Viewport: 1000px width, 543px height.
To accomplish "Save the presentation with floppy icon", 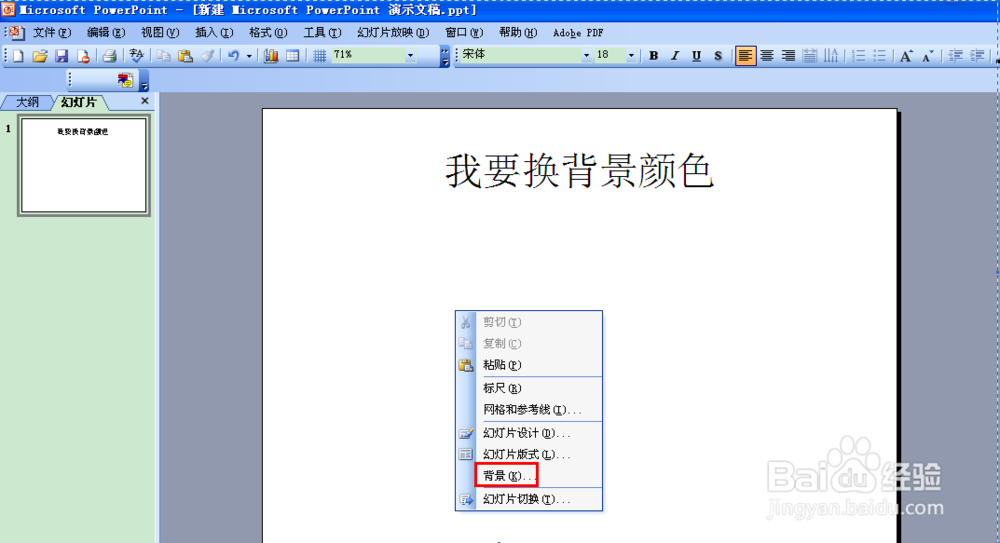I will click(61, 56).
